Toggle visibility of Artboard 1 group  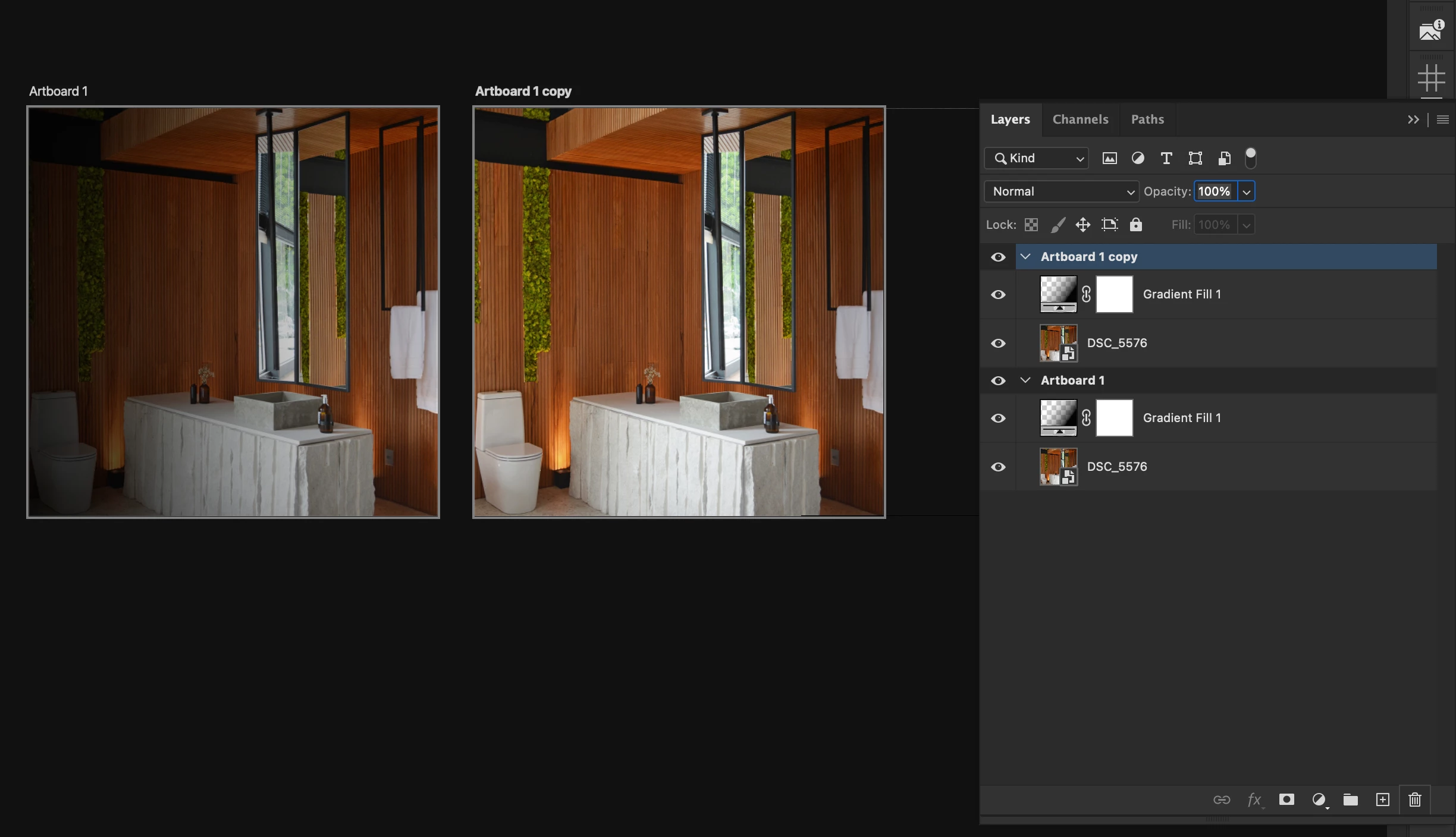click(998, 380)
